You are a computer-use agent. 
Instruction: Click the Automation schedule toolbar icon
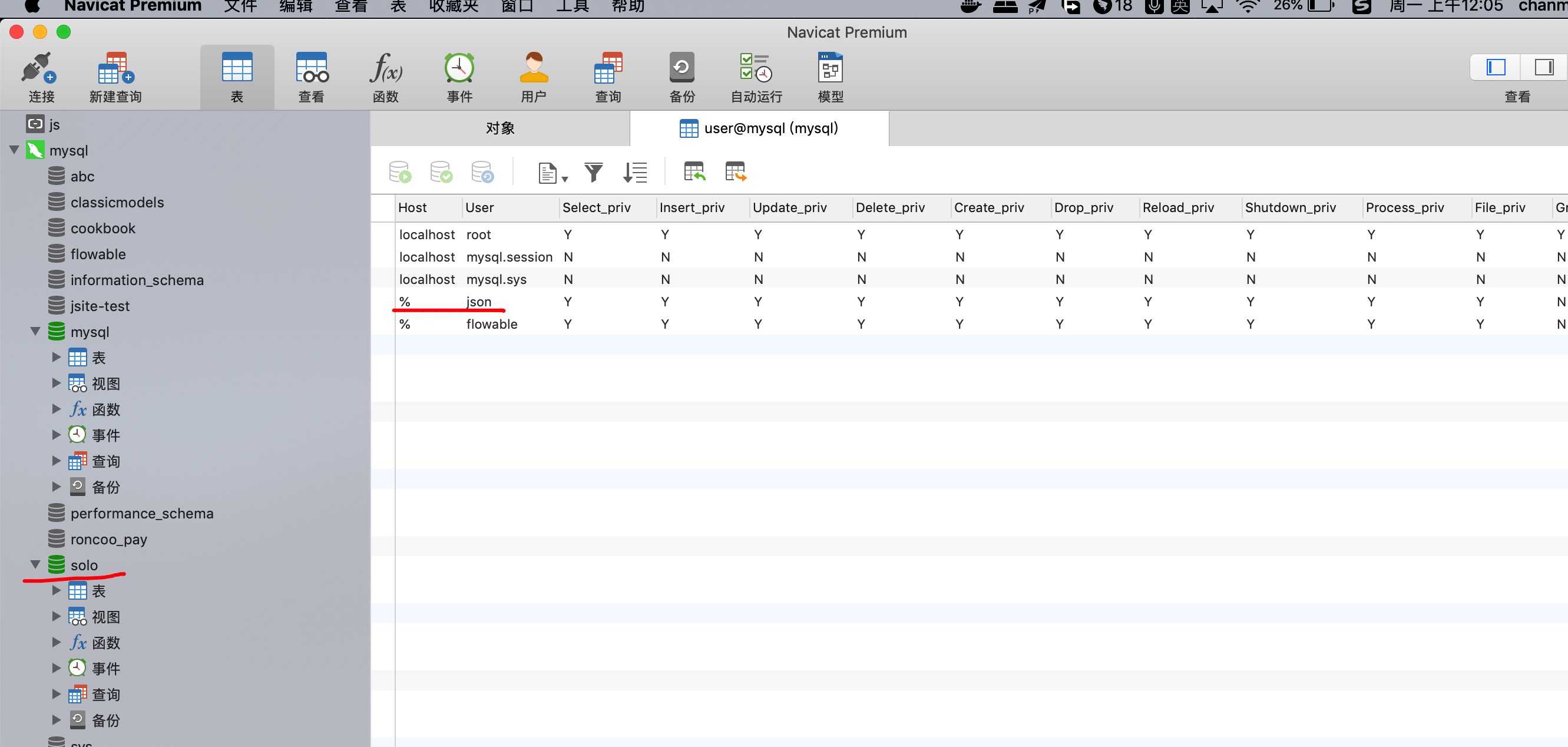tap(755, 68)
